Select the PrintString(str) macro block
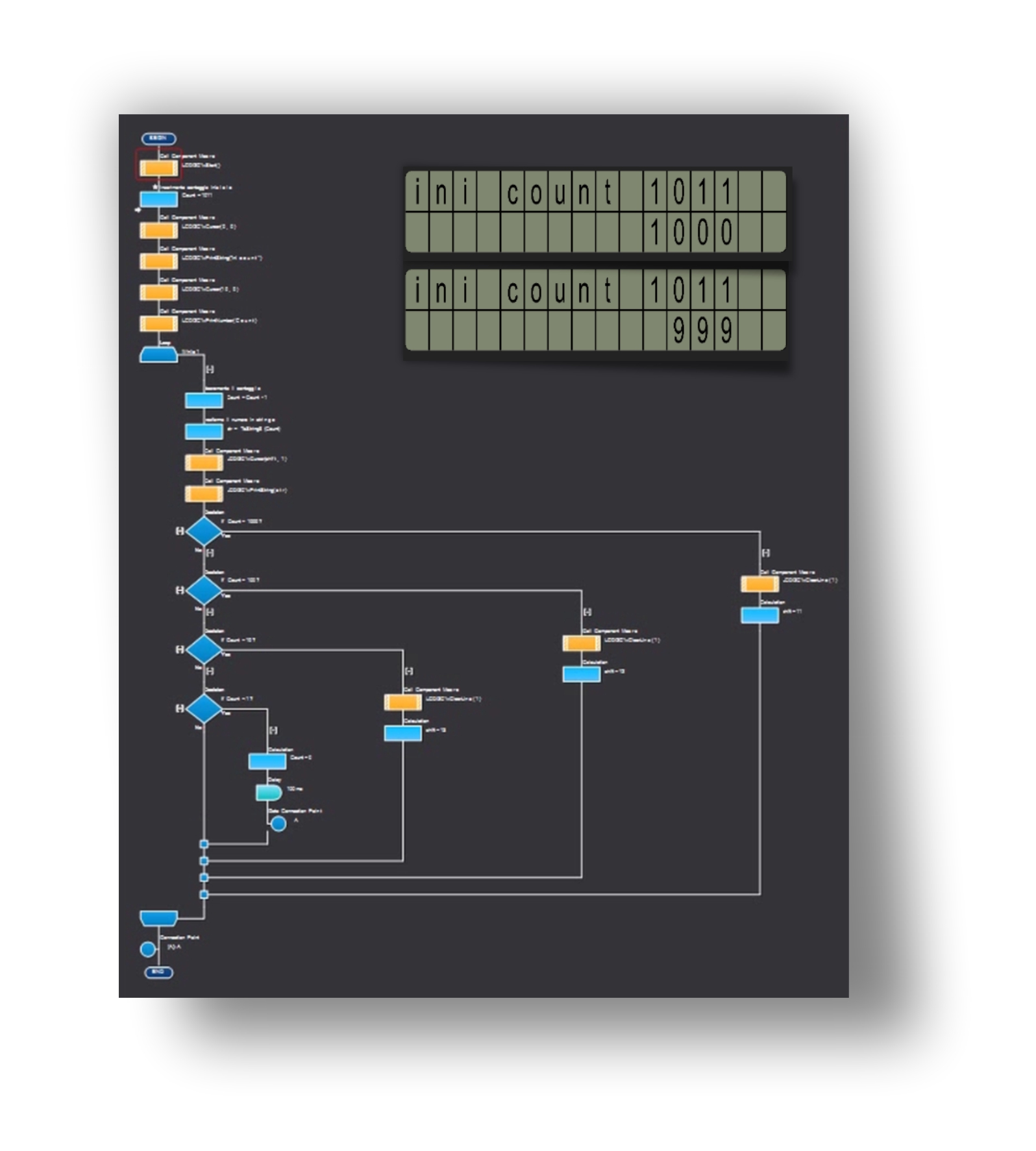Screen dimensions: 1036x1151 pos(204,494)
